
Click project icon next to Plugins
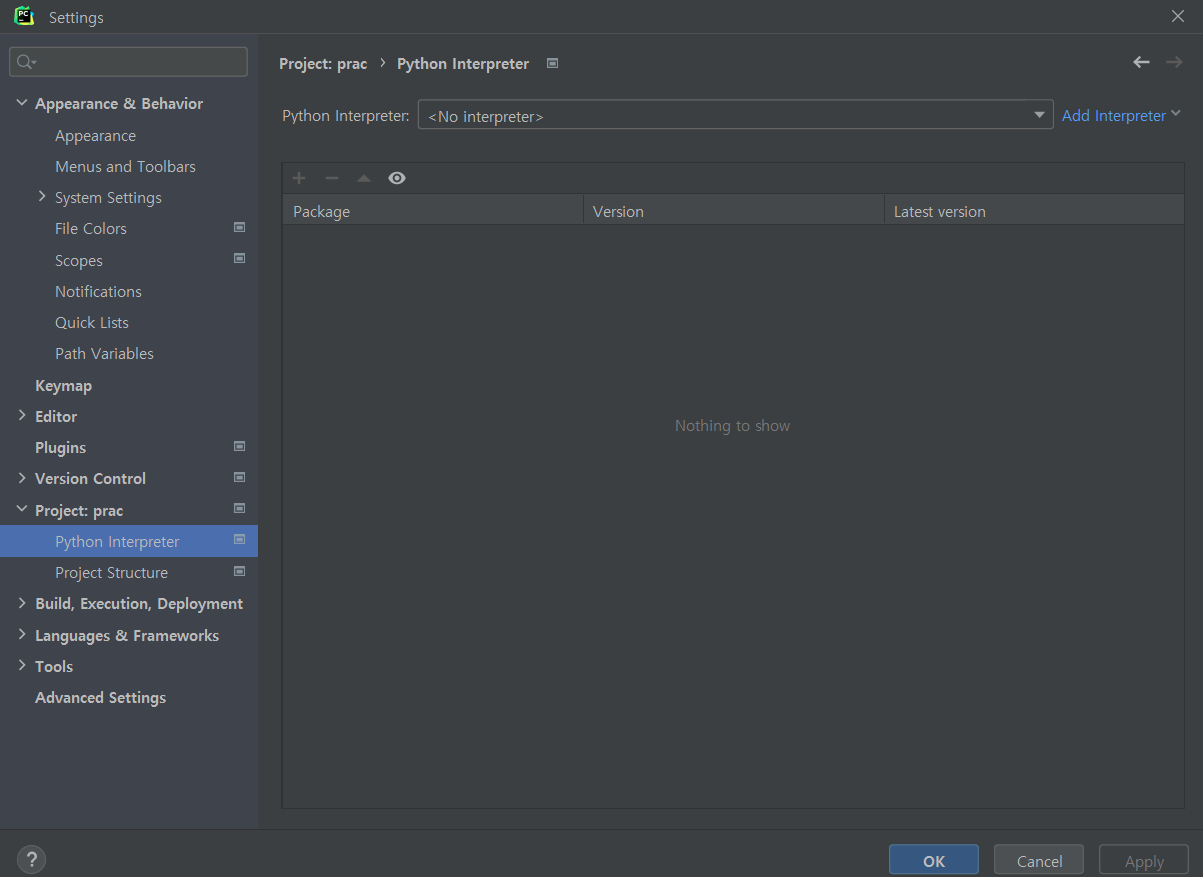(x=239, y=446)
